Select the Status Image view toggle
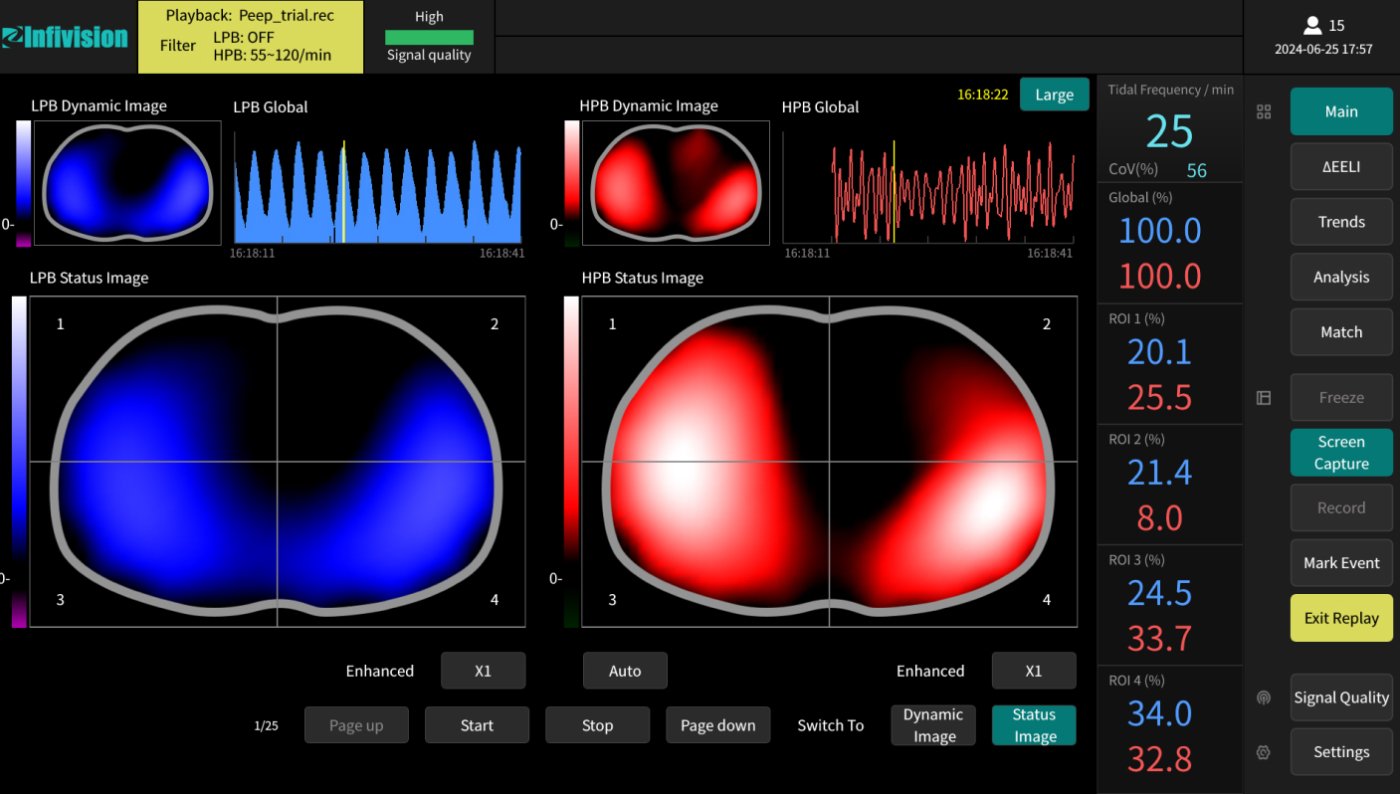Image resolution: width=1400 pixels, height=794 pixels. pos(1033,725)
